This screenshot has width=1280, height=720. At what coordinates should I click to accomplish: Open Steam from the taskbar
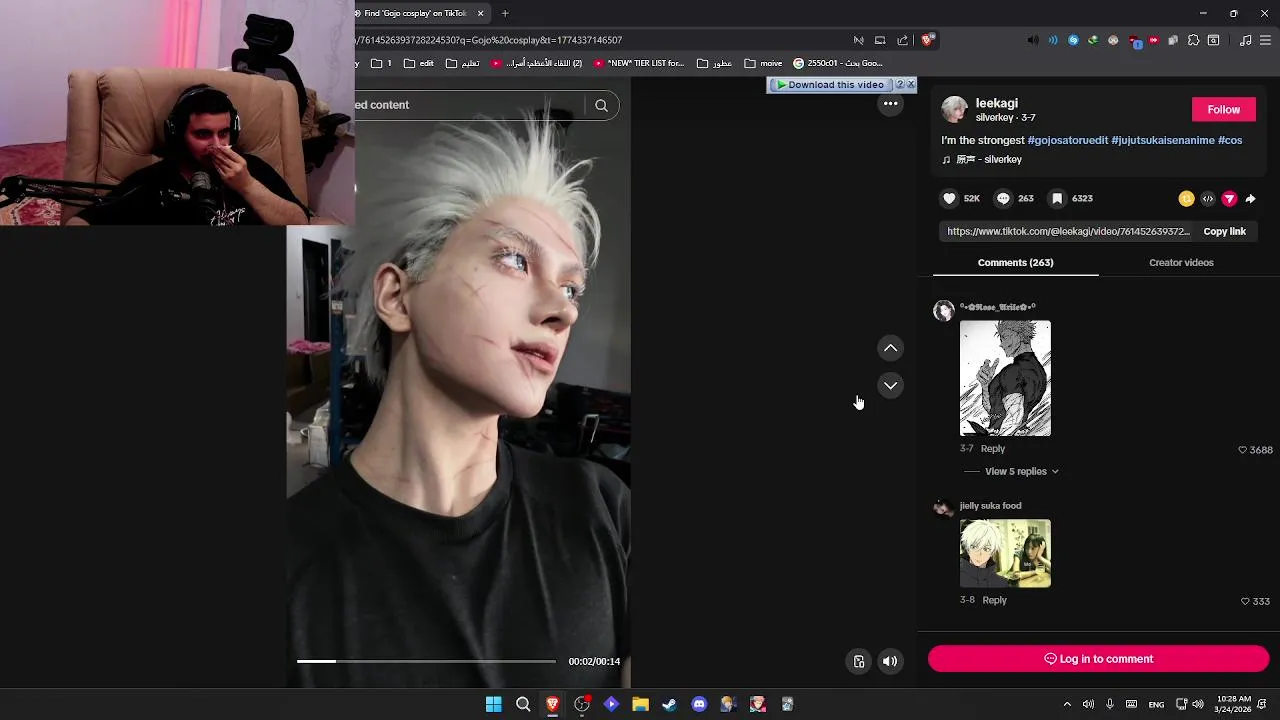(669, 704)
